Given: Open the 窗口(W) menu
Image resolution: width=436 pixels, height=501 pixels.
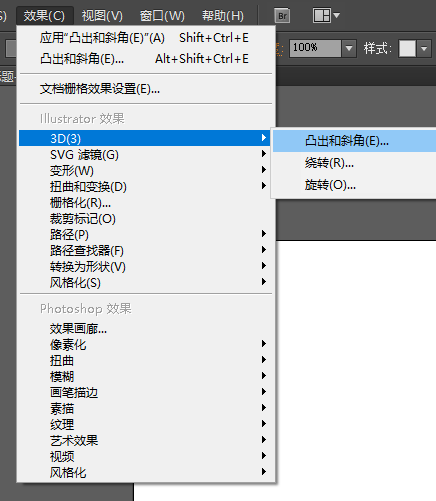Looking at the screenshot, I should click(162, 16).
